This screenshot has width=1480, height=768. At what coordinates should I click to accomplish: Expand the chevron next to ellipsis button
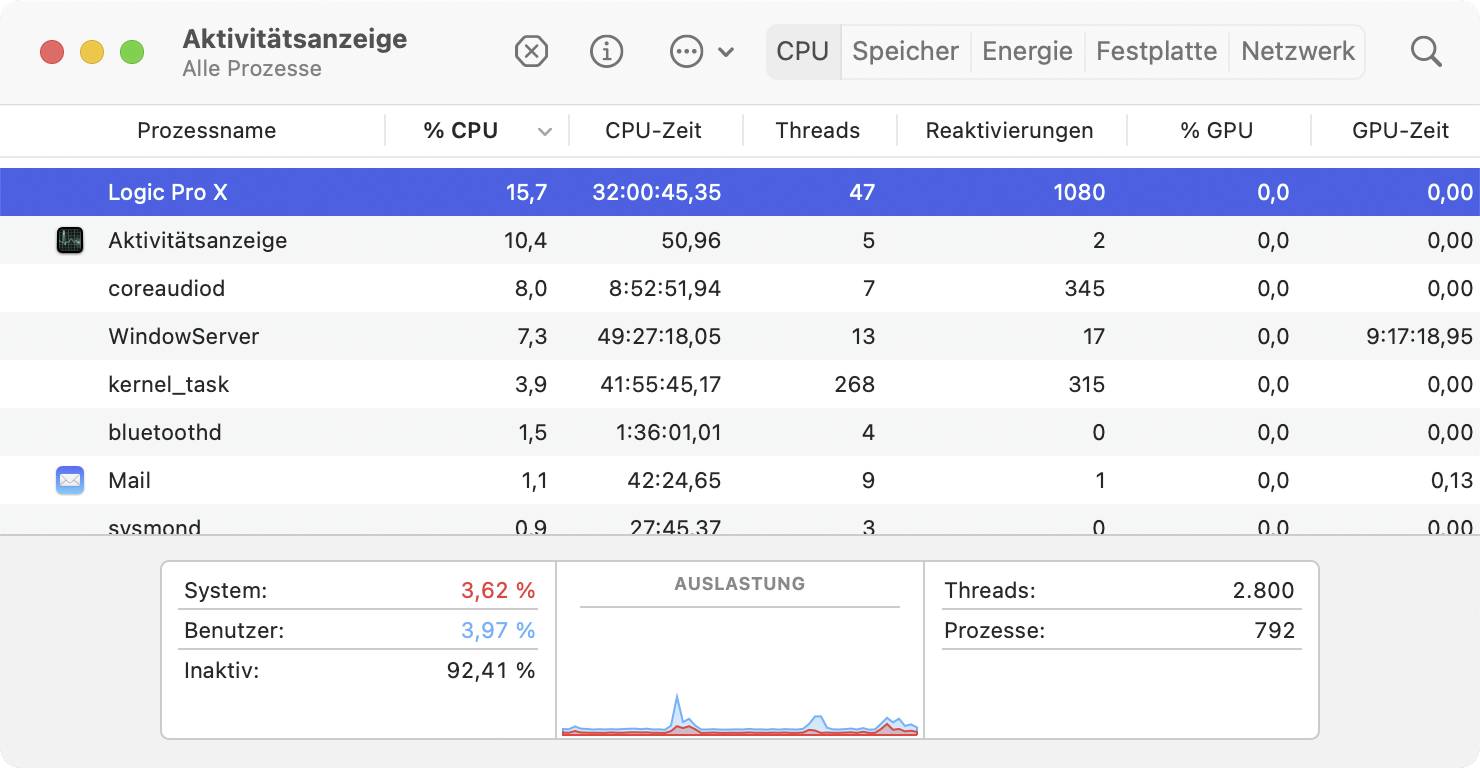pos(727,52)
